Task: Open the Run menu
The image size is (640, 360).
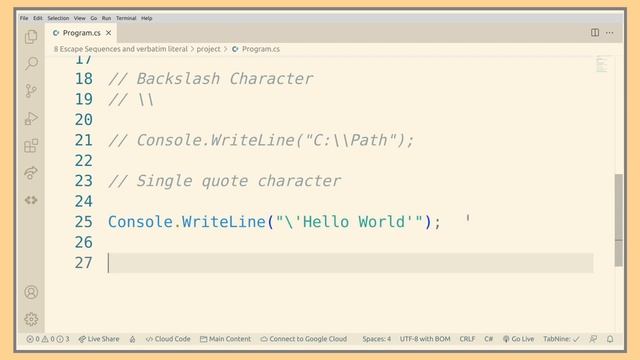Action: 107,18
